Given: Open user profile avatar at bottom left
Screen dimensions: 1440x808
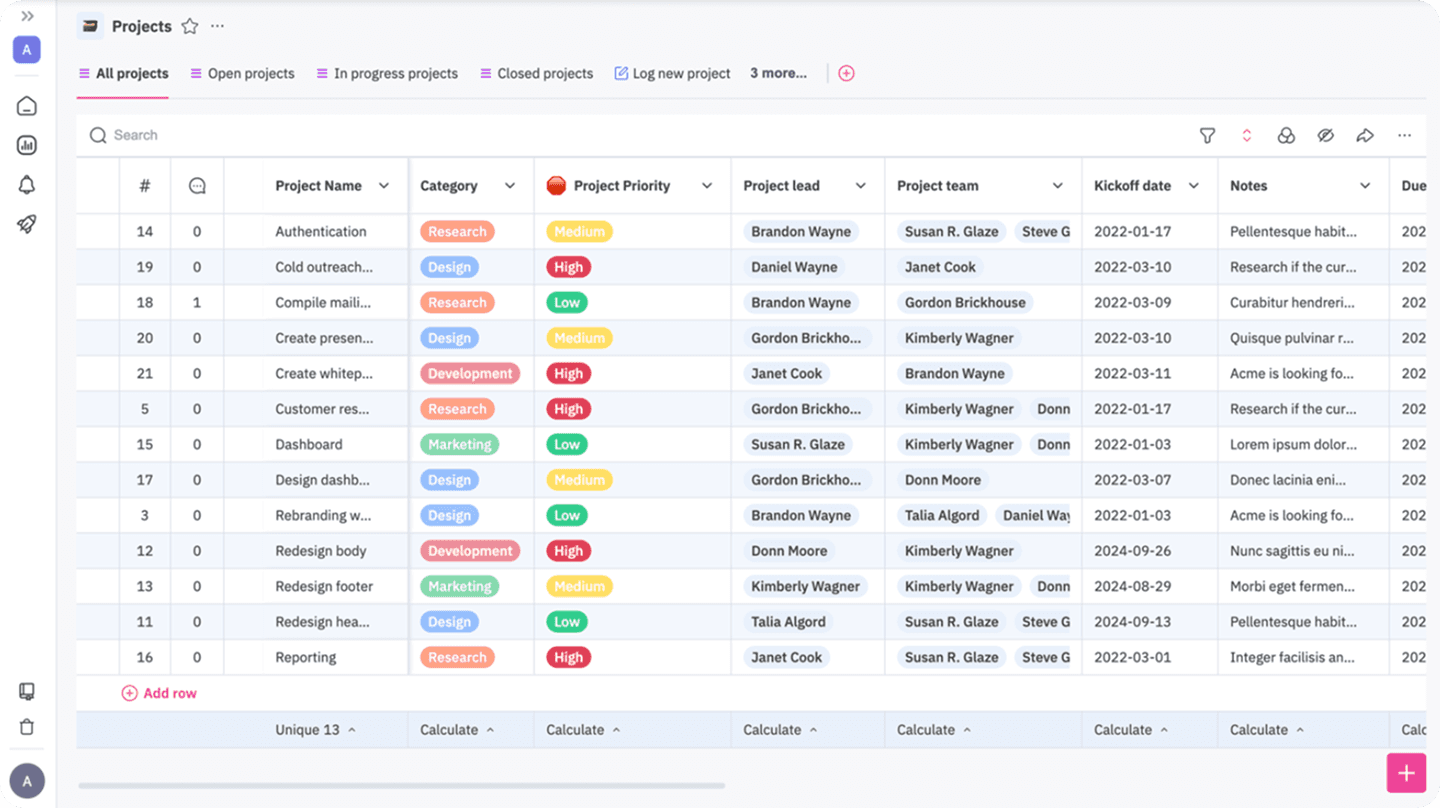Looking at the screenshot, I should [x=27, y=781].
